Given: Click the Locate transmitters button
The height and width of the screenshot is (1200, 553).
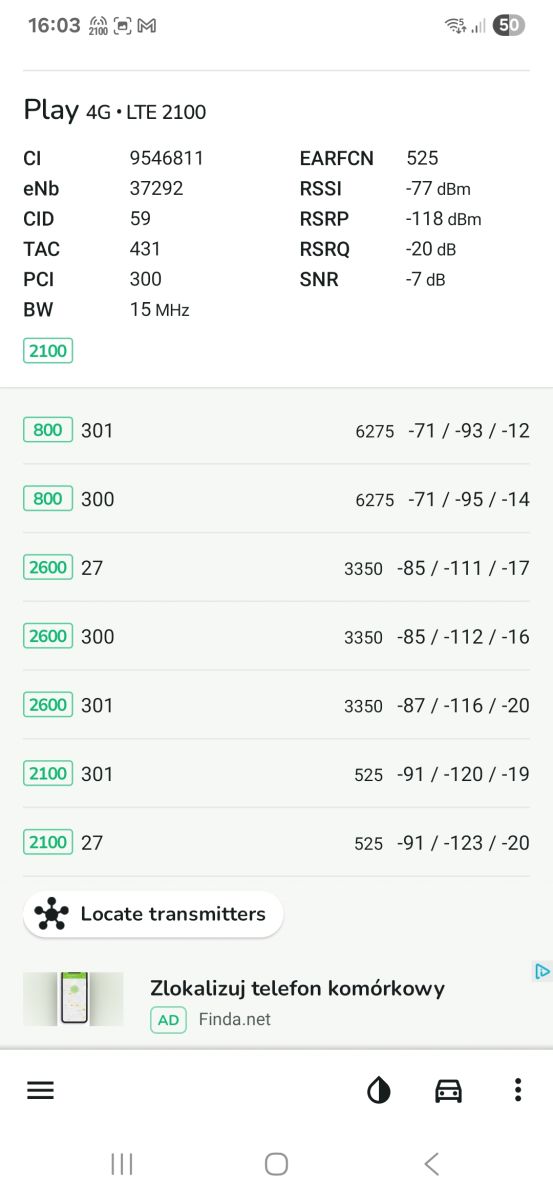Looking at the screenshot, I should point(153,914).
